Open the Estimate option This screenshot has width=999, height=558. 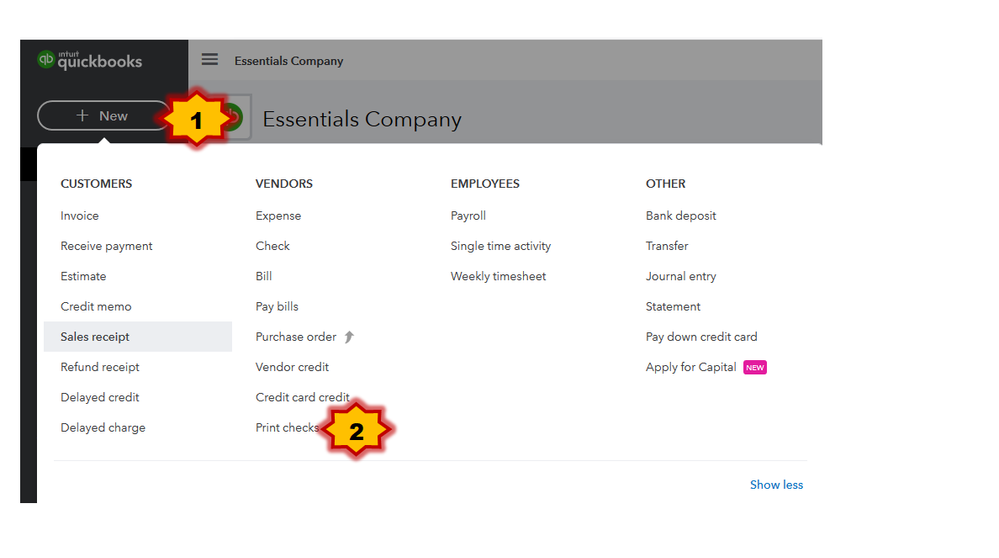click(x=83, y=276)
